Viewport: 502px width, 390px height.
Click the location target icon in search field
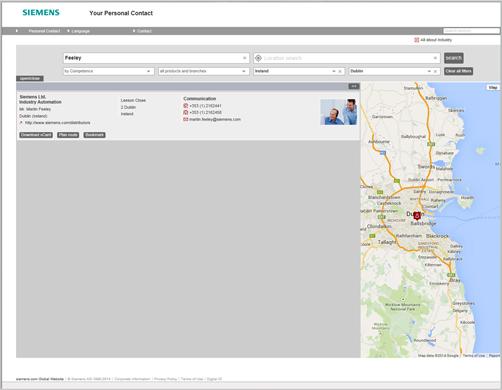[x=258, y=58]
